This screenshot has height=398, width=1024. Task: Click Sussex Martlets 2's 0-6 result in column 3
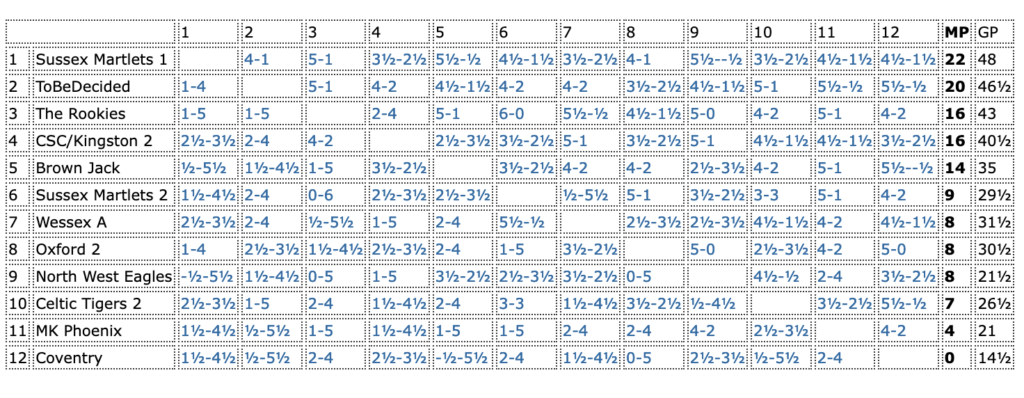click(321, 195)
